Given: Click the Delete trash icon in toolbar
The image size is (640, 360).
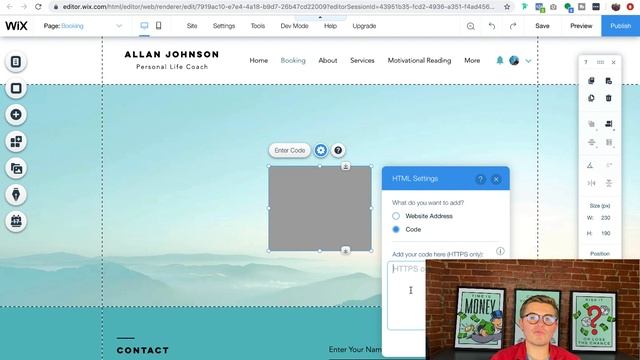Looking at the screenshot, I should pyautogui.click(x=609, y=98).
